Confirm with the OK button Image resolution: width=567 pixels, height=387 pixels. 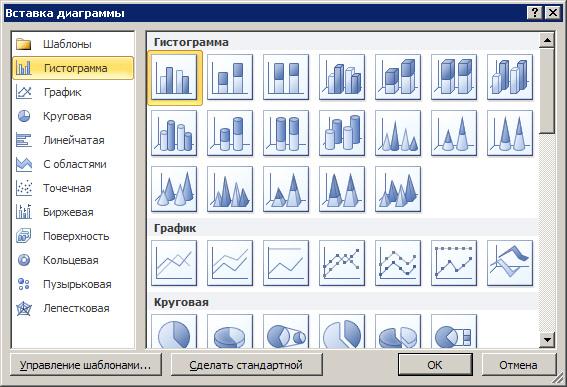click(x=435, y=365)
